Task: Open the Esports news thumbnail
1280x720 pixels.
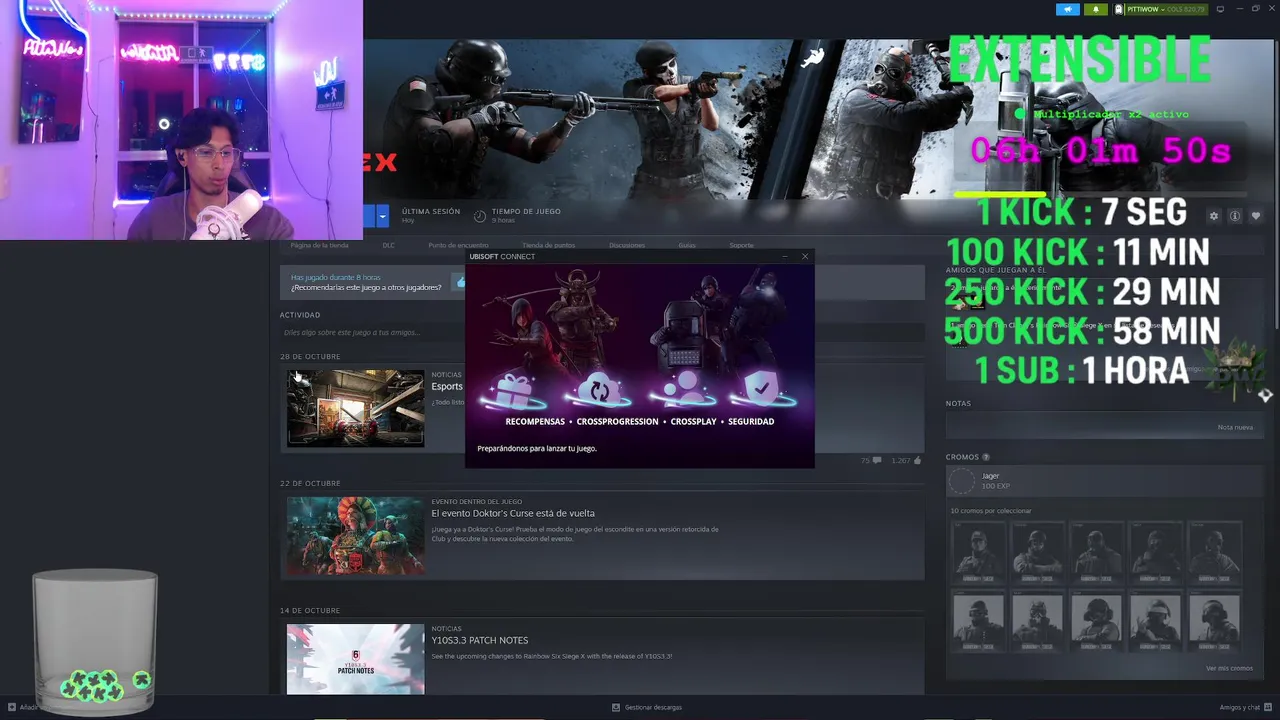Action: pos(355,408)
